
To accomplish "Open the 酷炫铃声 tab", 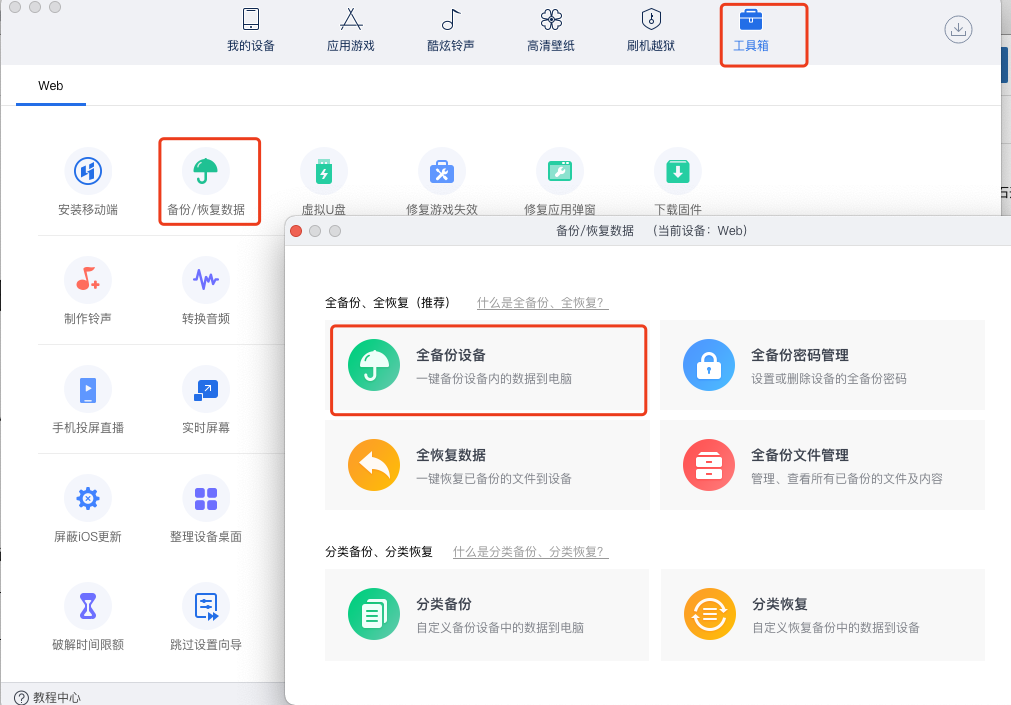I will pyautogui.click(x=450, y=31).
